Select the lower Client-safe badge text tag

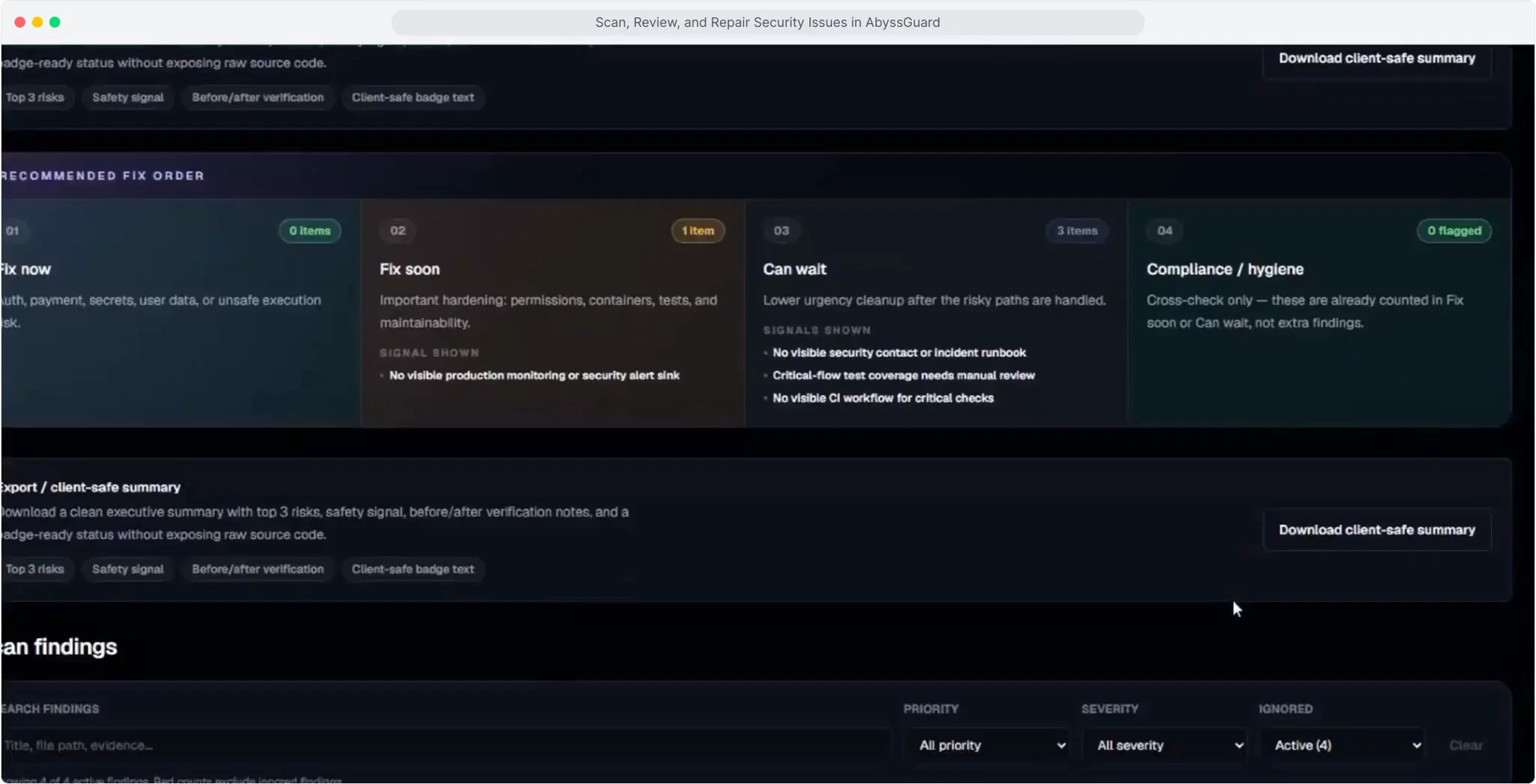click(412, 569)
